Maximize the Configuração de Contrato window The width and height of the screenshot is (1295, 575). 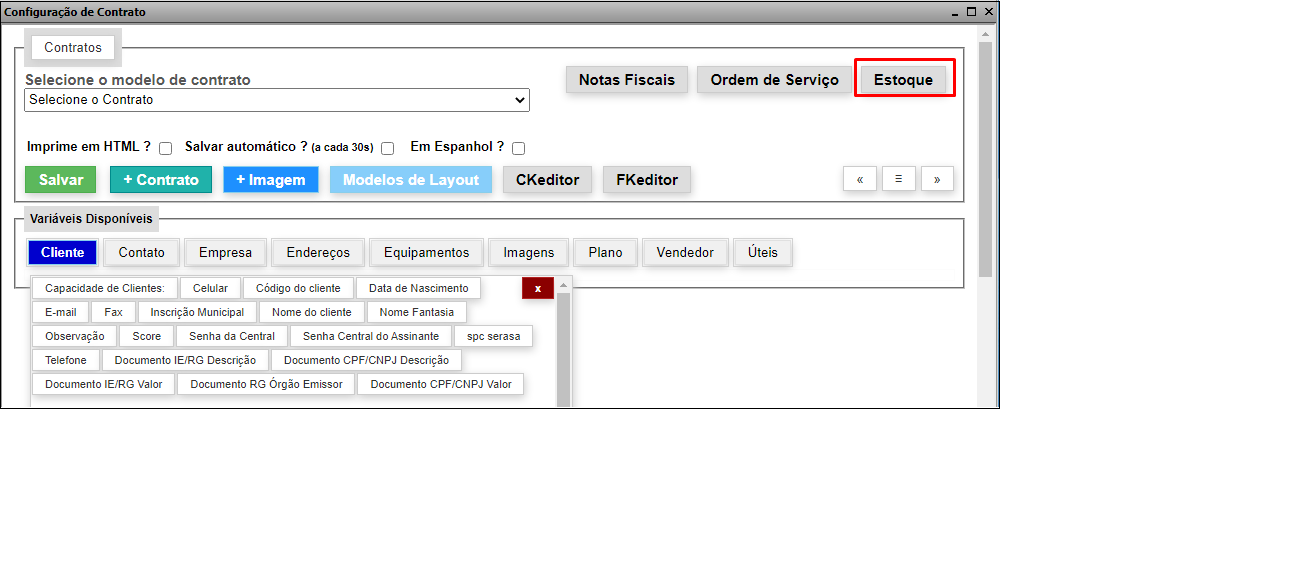[x=971, y=12]
